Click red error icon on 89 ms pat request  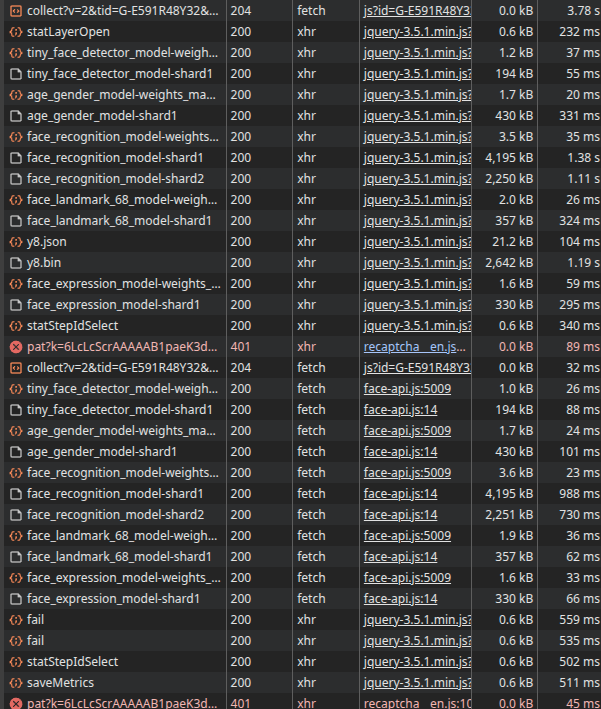click(15, 347)
